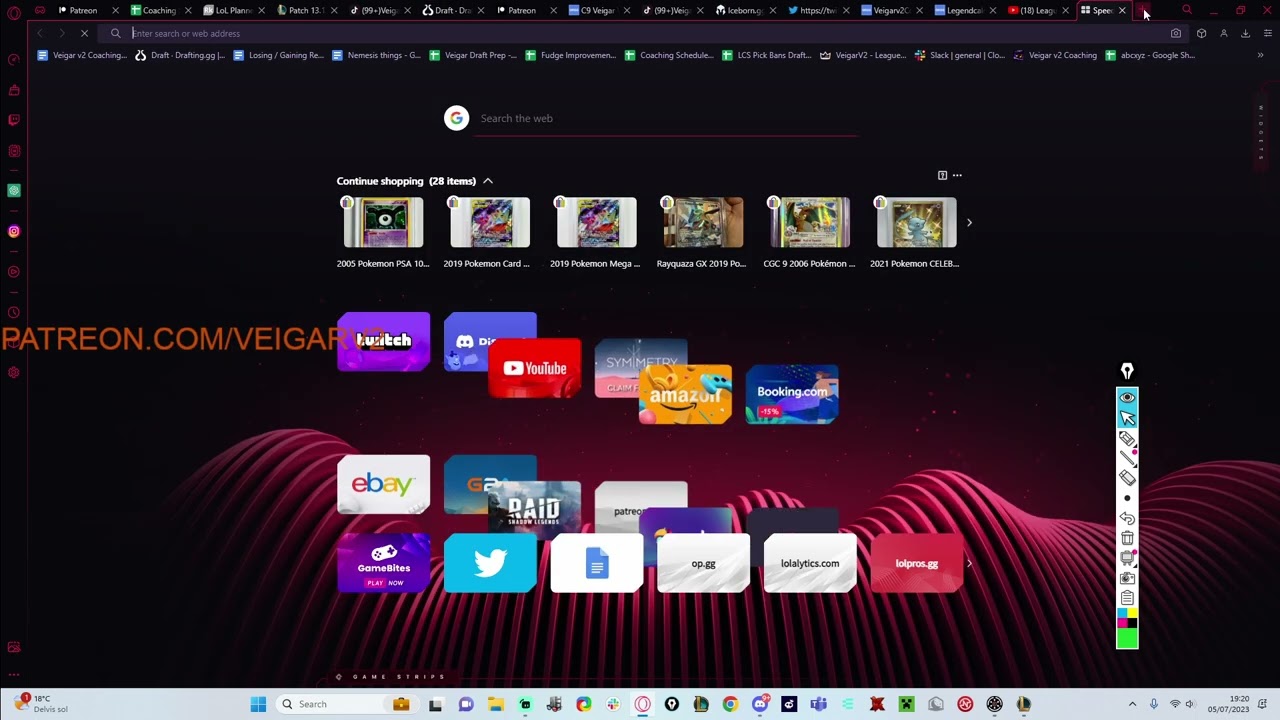
Task: Open File Explorer from the taskbar
Action: (x=495, y=704)
